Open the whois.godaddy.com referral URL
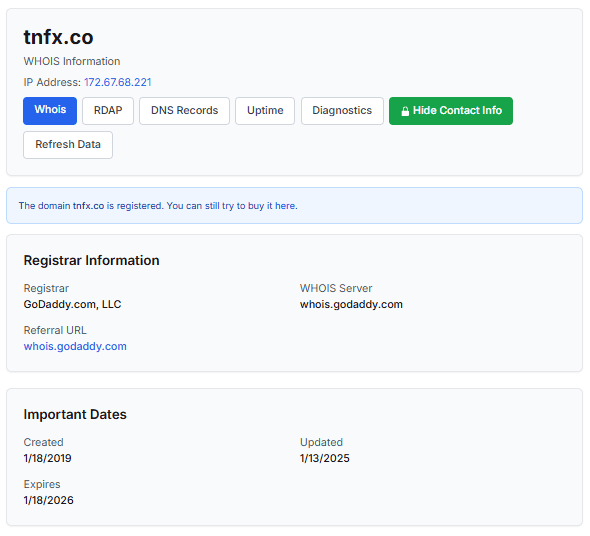This screenshot has width=590, height=536. pyautogui.click(x=75, y=346)
